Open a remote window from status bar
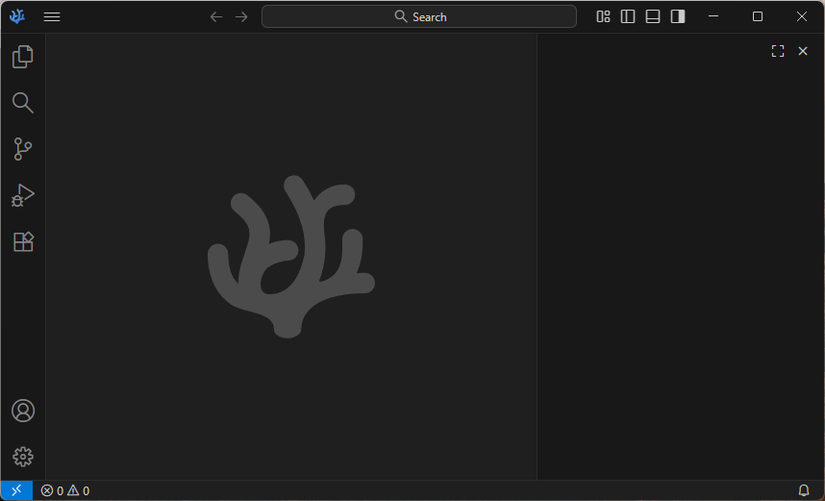 coord(16,490)
